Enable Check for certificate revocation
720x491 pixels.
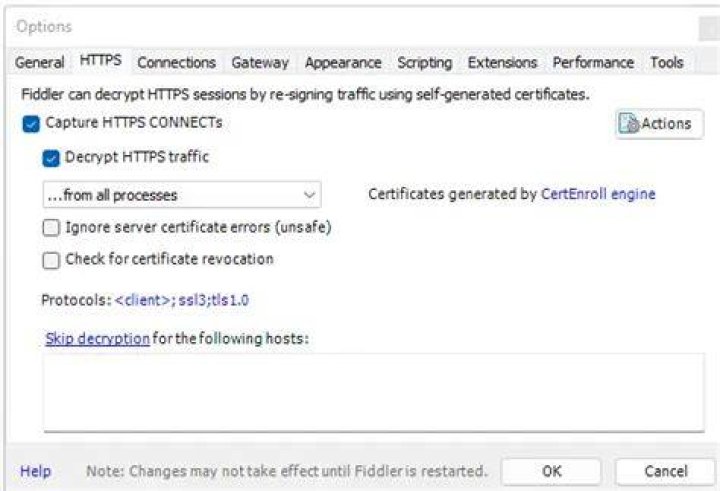click(x=51, y=260)
